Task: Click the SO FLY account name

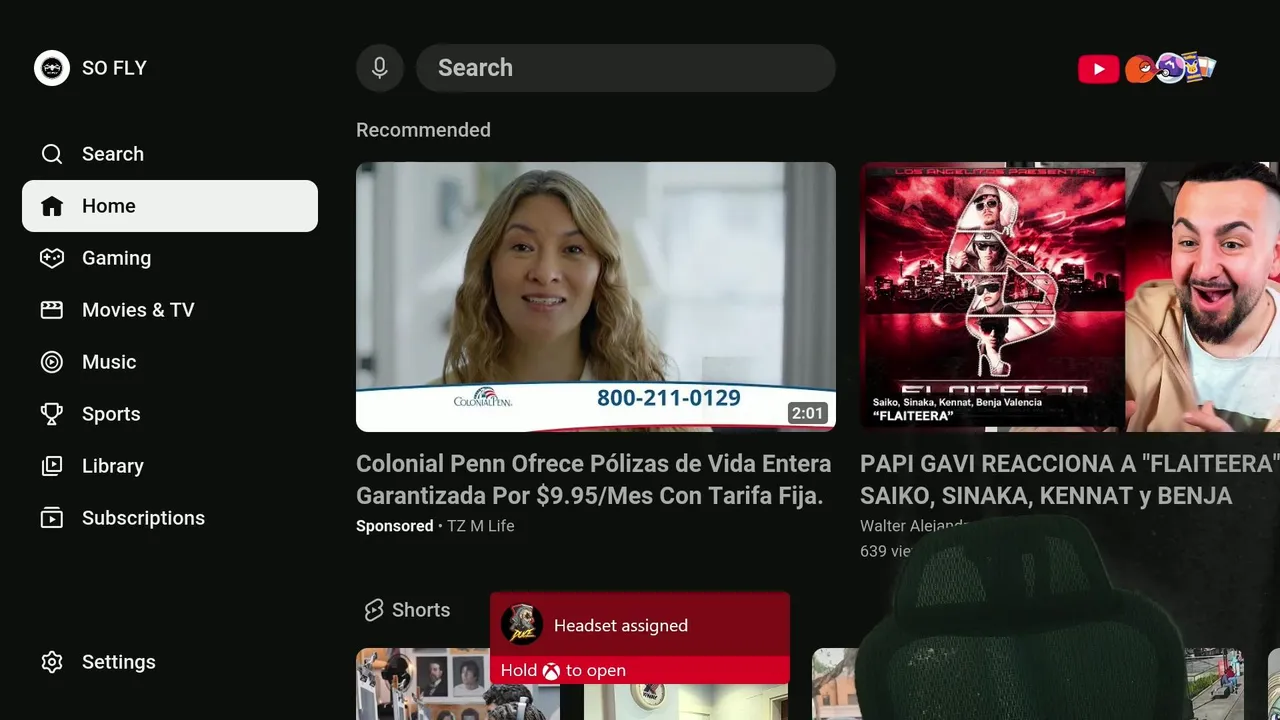Action: coord(114,68)
